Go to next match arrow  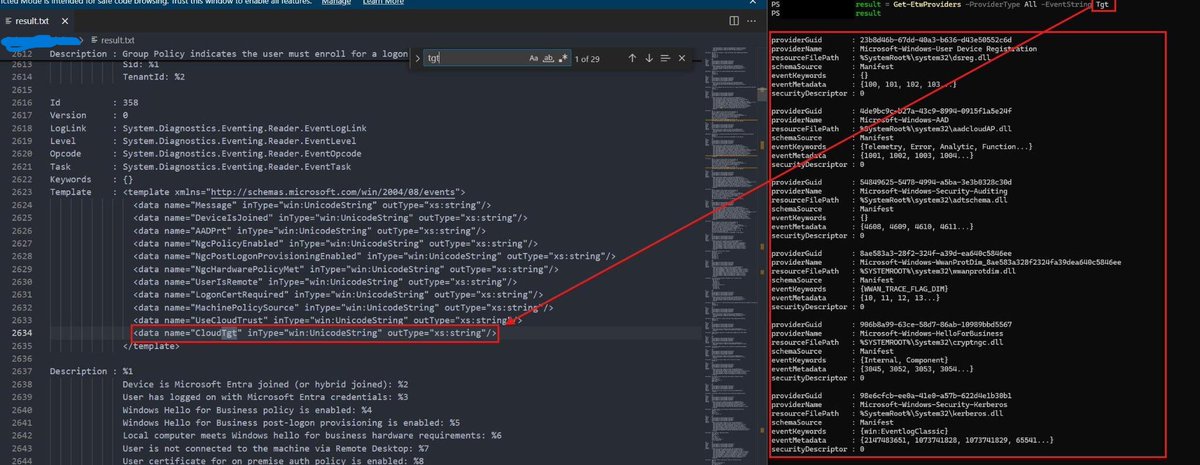648,58
